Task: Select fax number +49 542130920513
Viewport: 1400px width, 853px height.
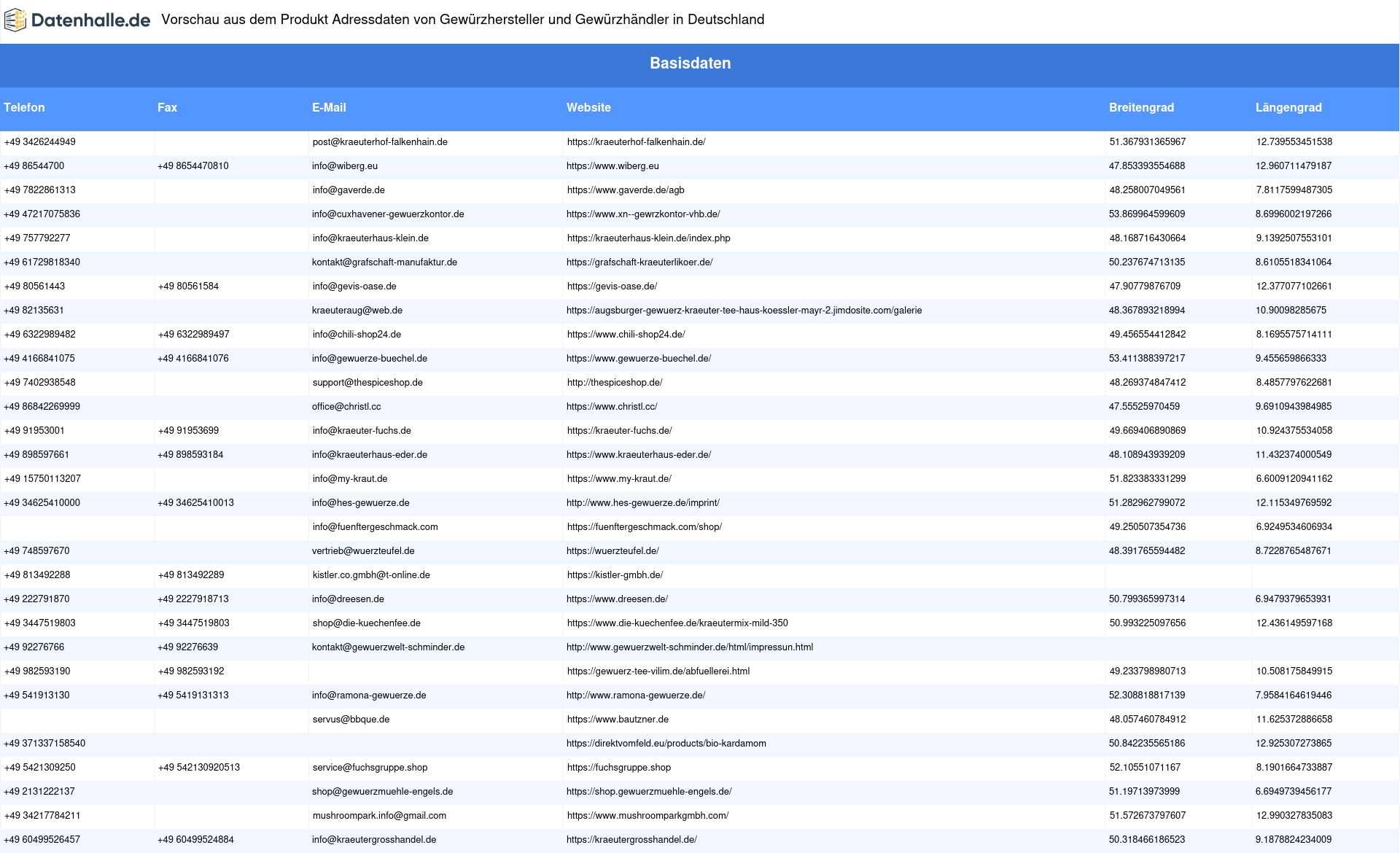Action: point(199,768)
